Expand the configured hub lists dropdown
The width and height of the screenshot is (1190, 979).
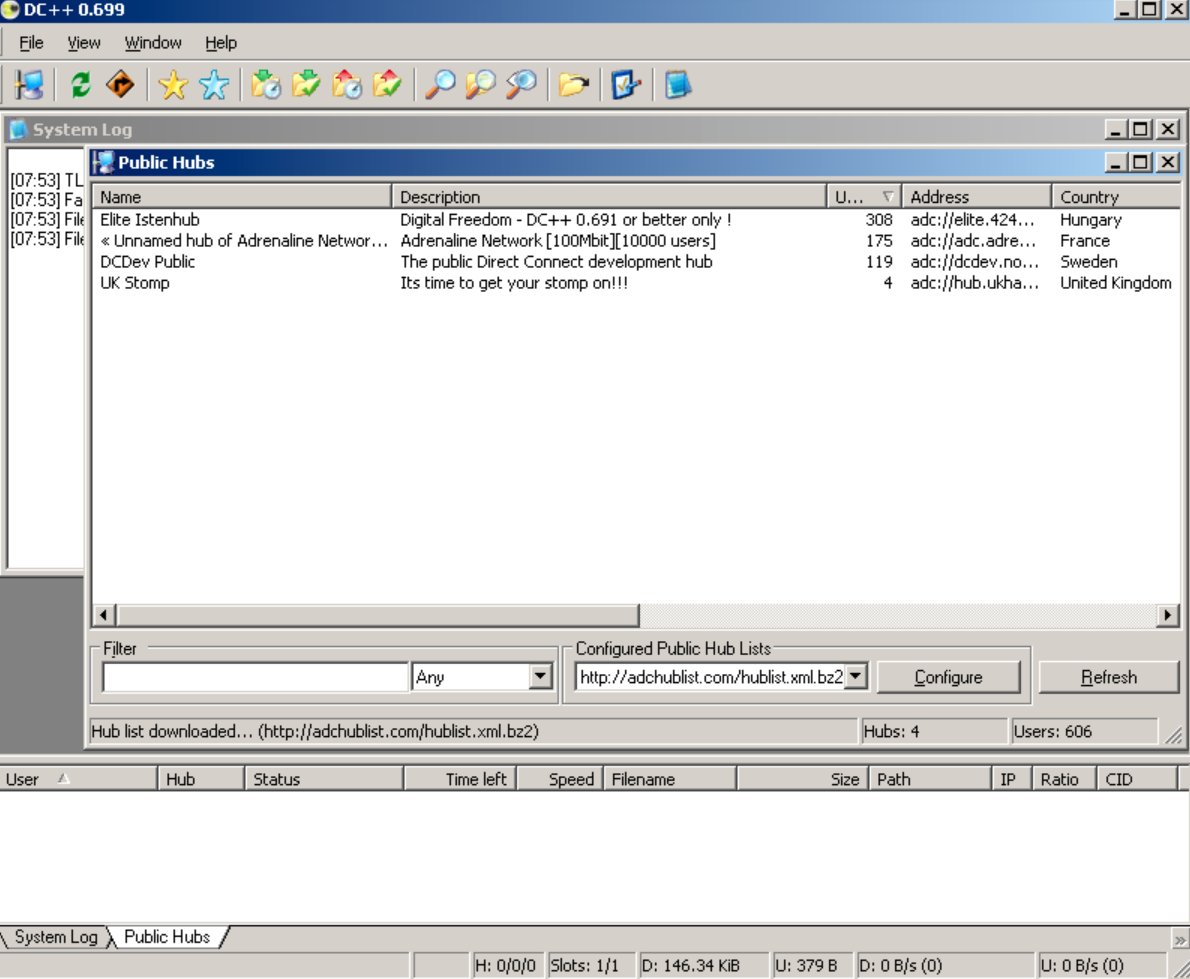855,676
